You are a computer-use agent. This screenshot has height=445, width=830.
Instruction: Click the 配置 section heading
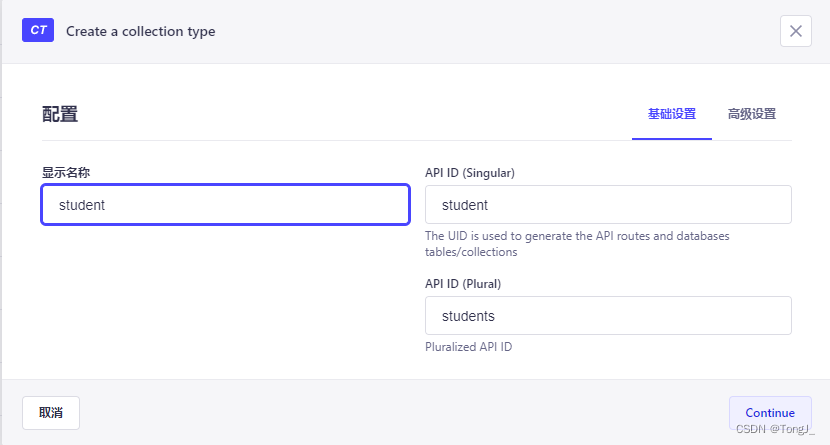coord(60,114)
